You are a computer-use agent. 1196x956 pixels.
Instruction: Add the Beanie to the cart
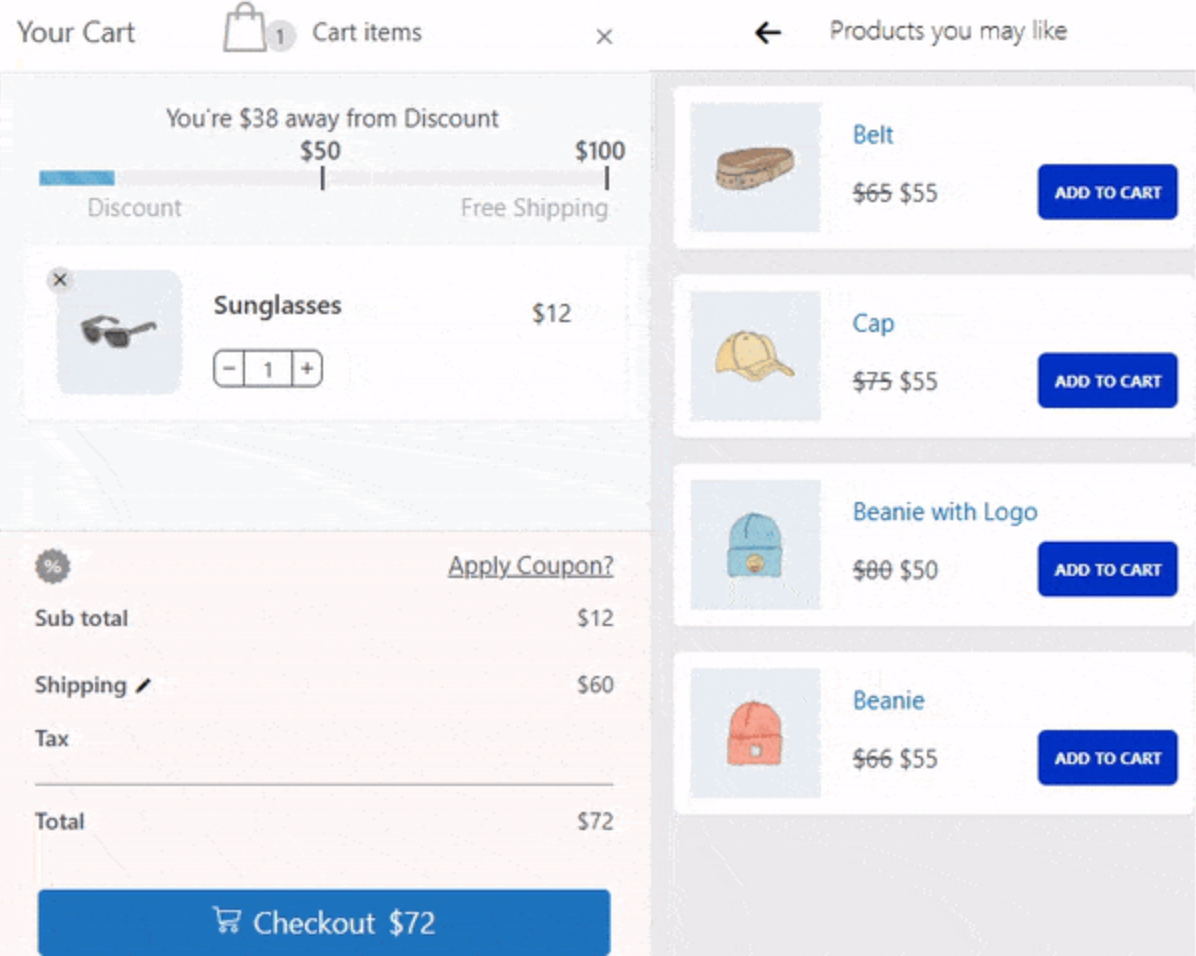tap(1106, 758)
